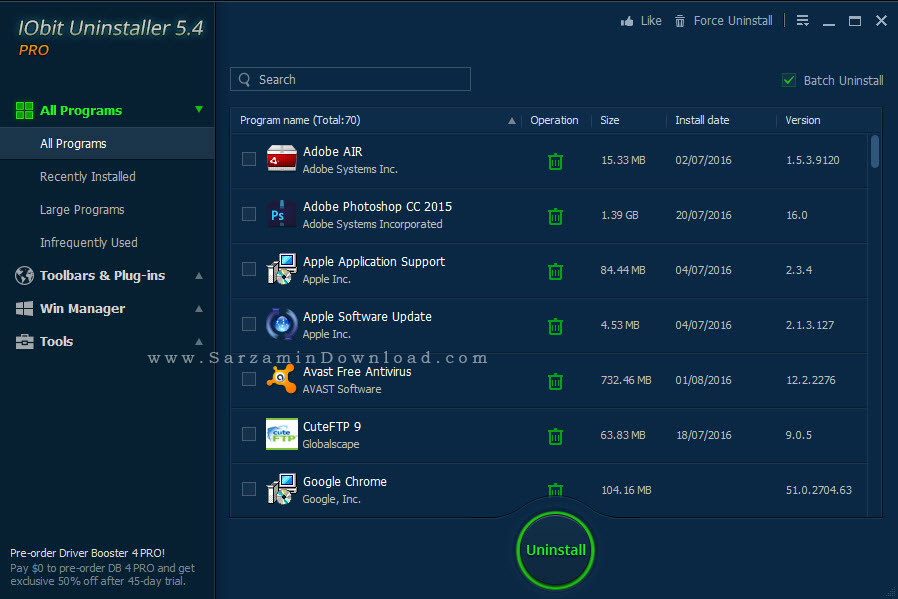Click inside the Search input field

[350, 80]
